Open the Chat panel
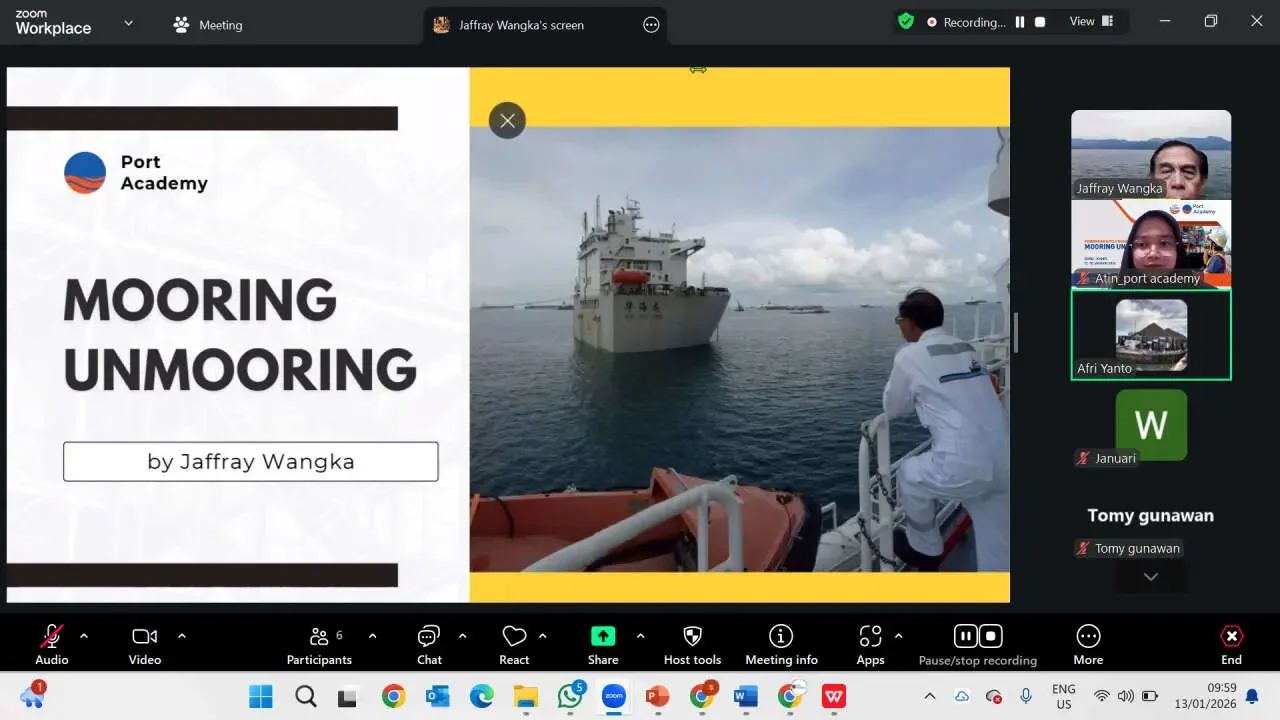The height and width of the screenshot is (720, 1280). click(x=429, y=644)
